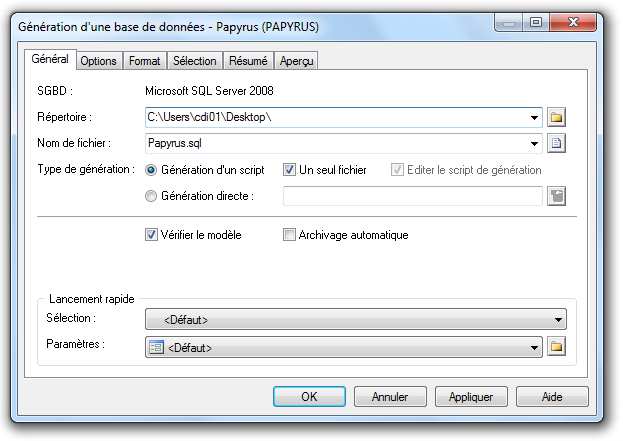Switch to the Options tab
Viewport: 623px width, 441px height.
pos(99,61)
